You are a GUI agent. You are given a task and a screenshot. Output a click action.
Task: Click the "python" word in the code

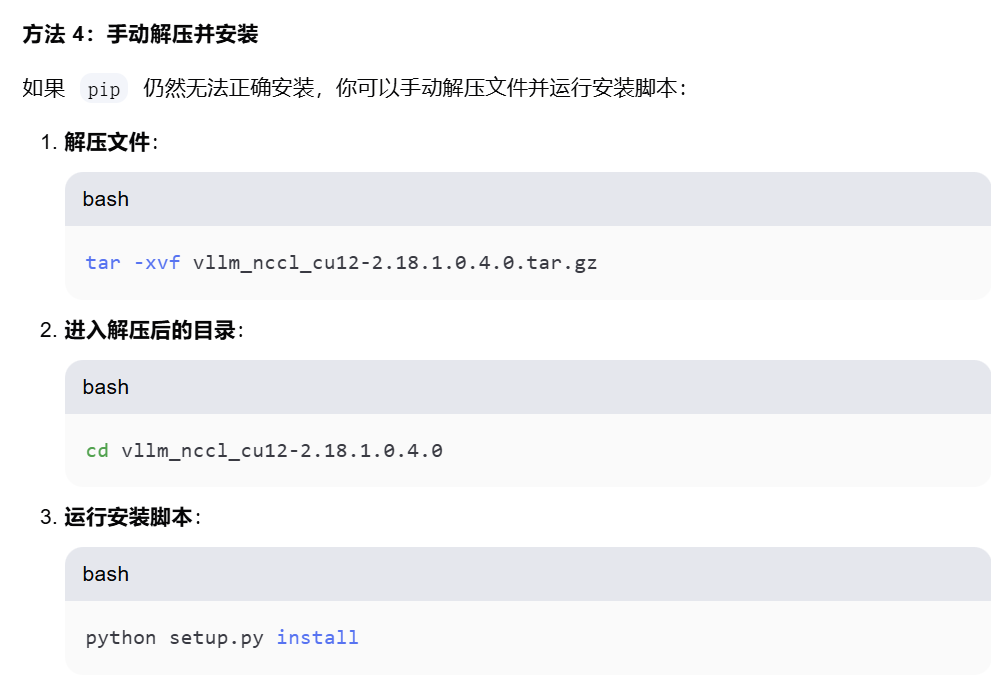[x=121, y=638]
